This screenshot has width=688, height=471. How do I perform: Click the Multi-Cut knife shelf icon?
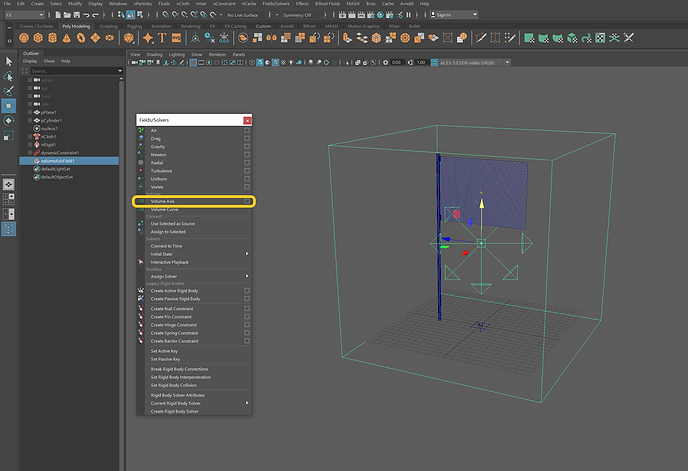tap(481, 38)
